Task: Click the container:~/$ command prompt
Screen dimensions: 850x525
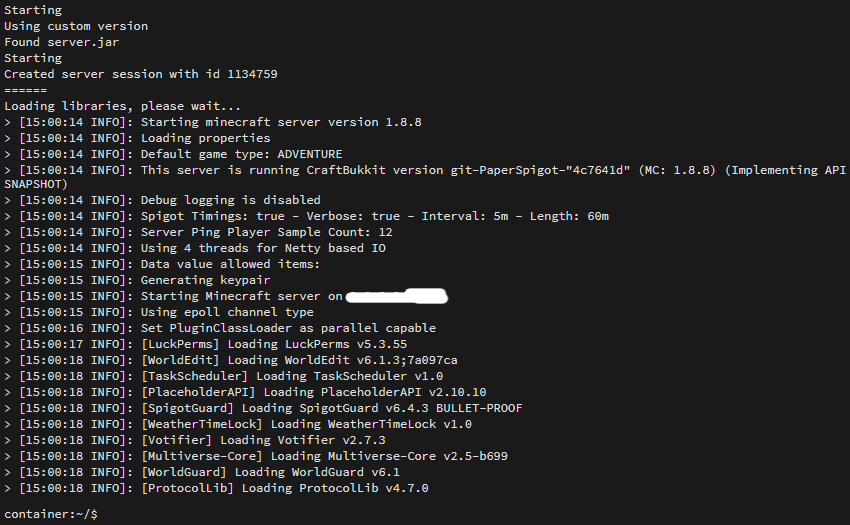Action: tap(51, 513)
